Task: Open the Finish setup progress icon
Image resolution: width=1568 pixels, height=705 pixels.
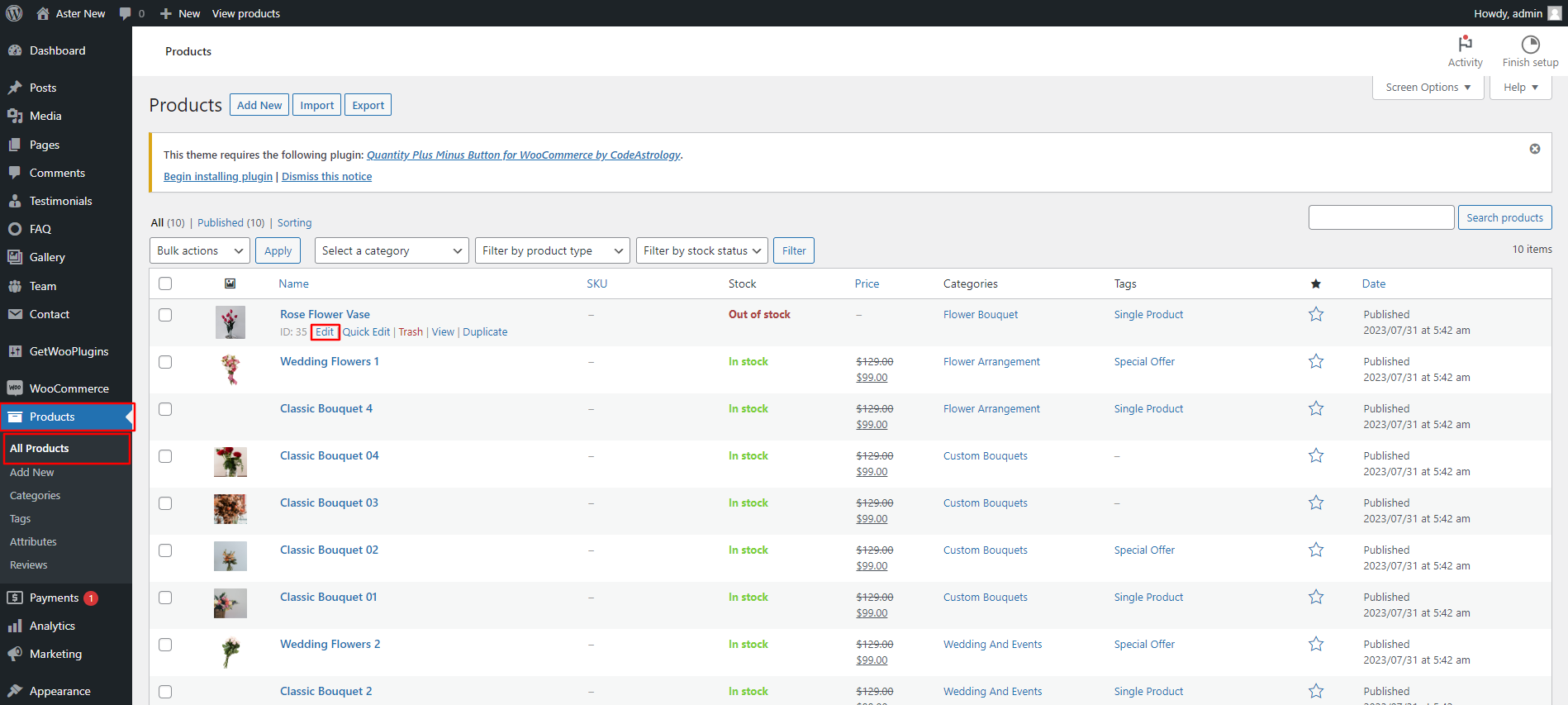Action: click(x=1530, y=44)
